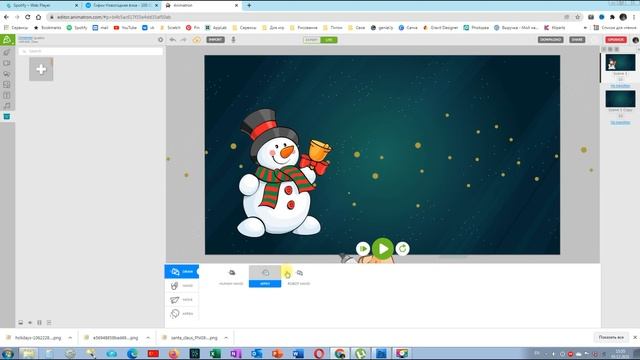Click the user avatar icon
This screenshot has width=640, height=360.
tap(635, 40)
